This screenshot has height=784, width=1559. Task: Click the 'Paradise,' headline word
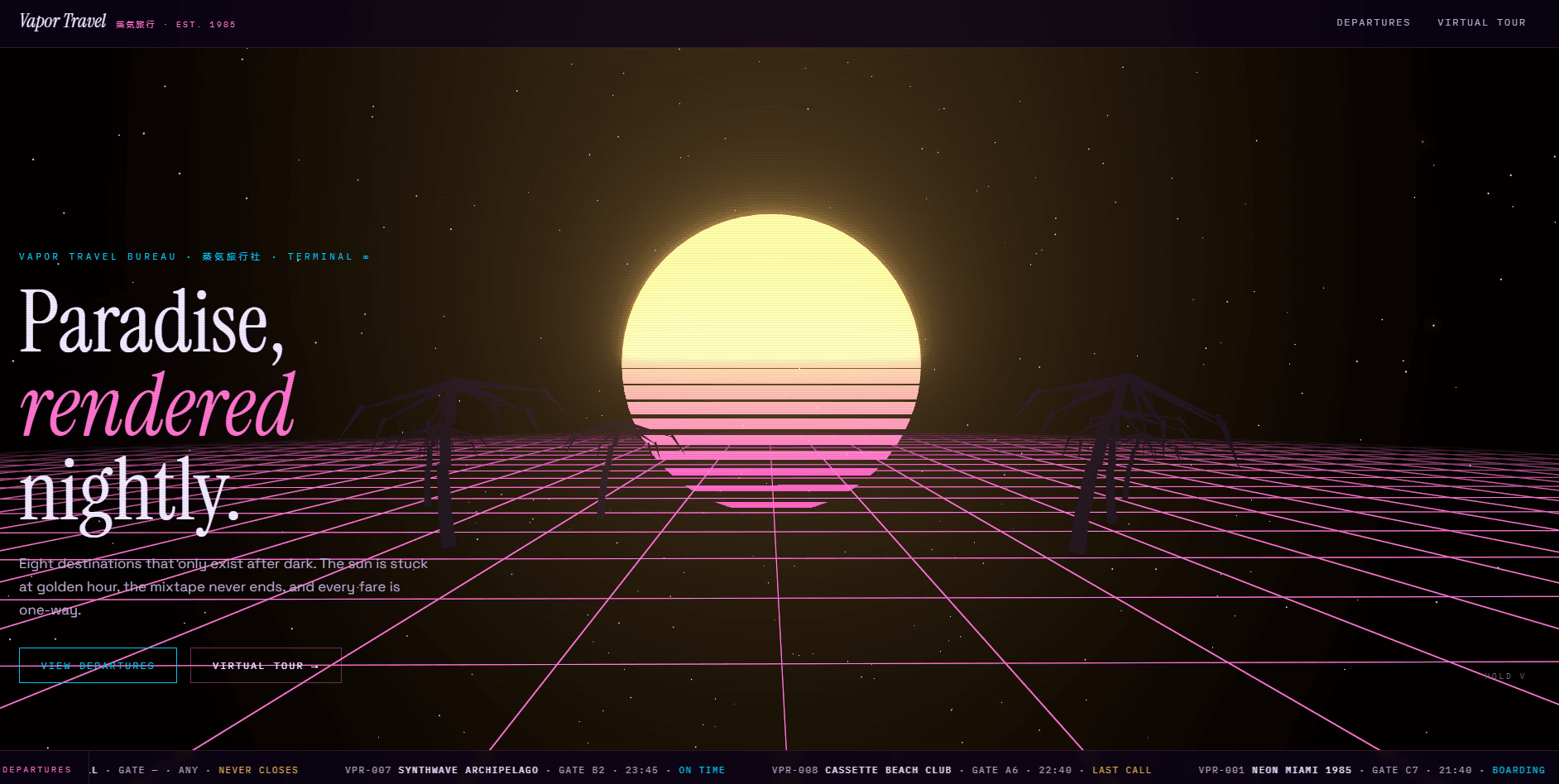pos(151,323)
